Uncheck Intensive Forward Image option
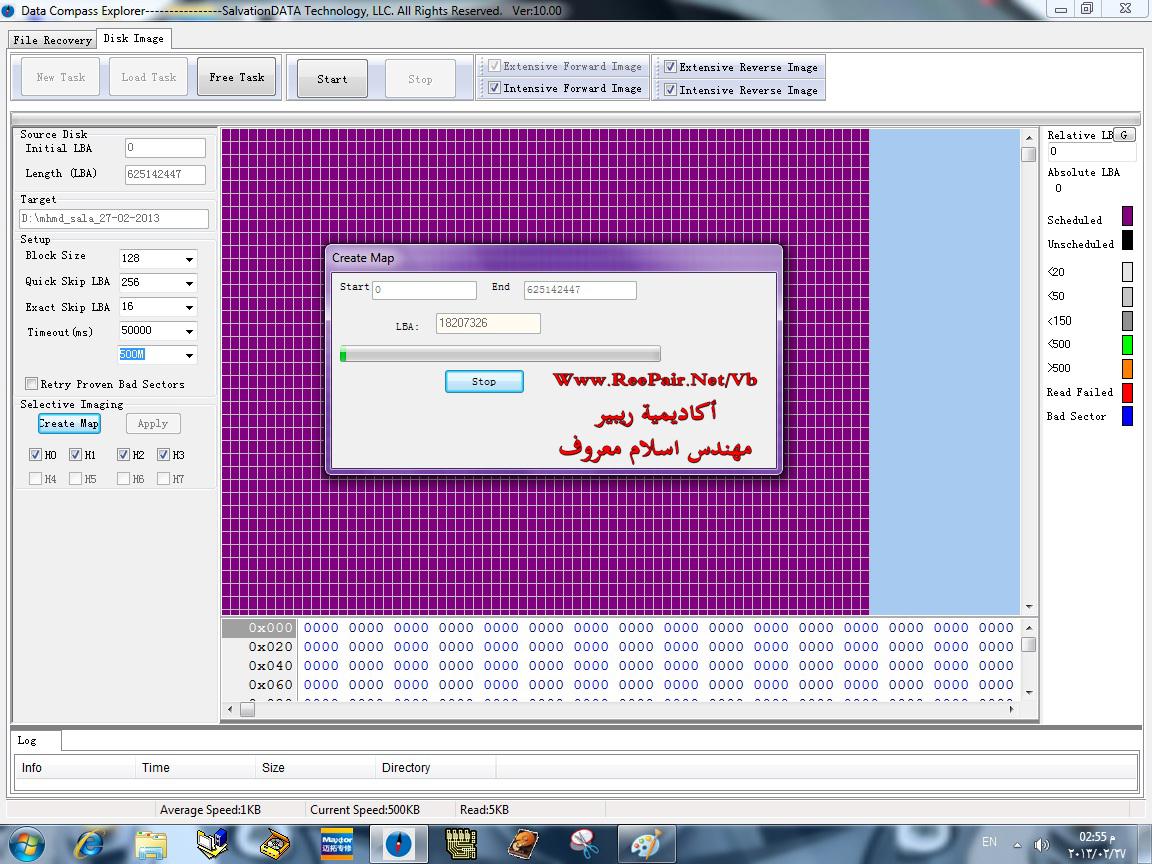Screen dimensions: 1152x864 tap(494, 88)
